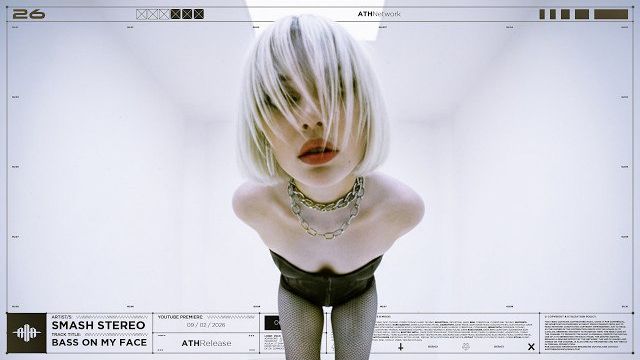
Task: Click the YOUTUBE PREMIERE label
Action: click(x=180, y=317)
